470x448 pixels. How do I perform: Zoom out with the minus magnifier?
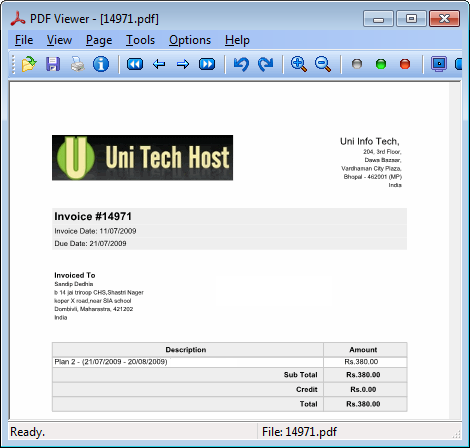point(323,64)
